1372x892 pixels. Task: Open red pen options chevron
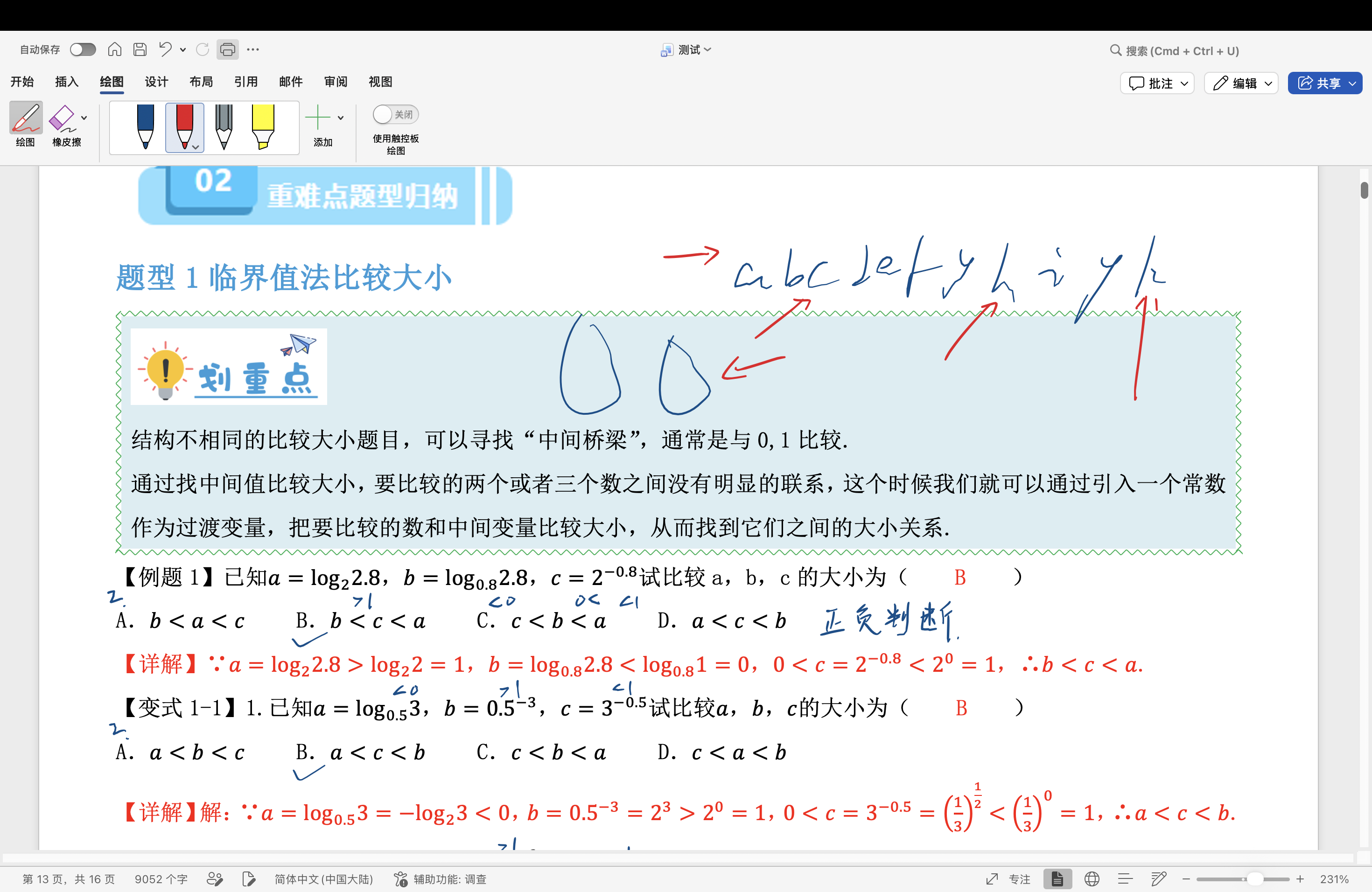[x=196, y=147]
